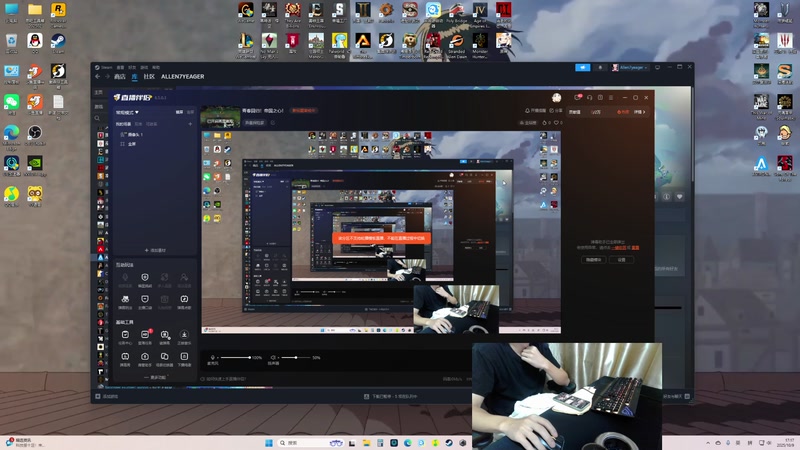Select 竖屏 portrait orientation option
This screenshot has height=450, width=800.
coord(190,112)
